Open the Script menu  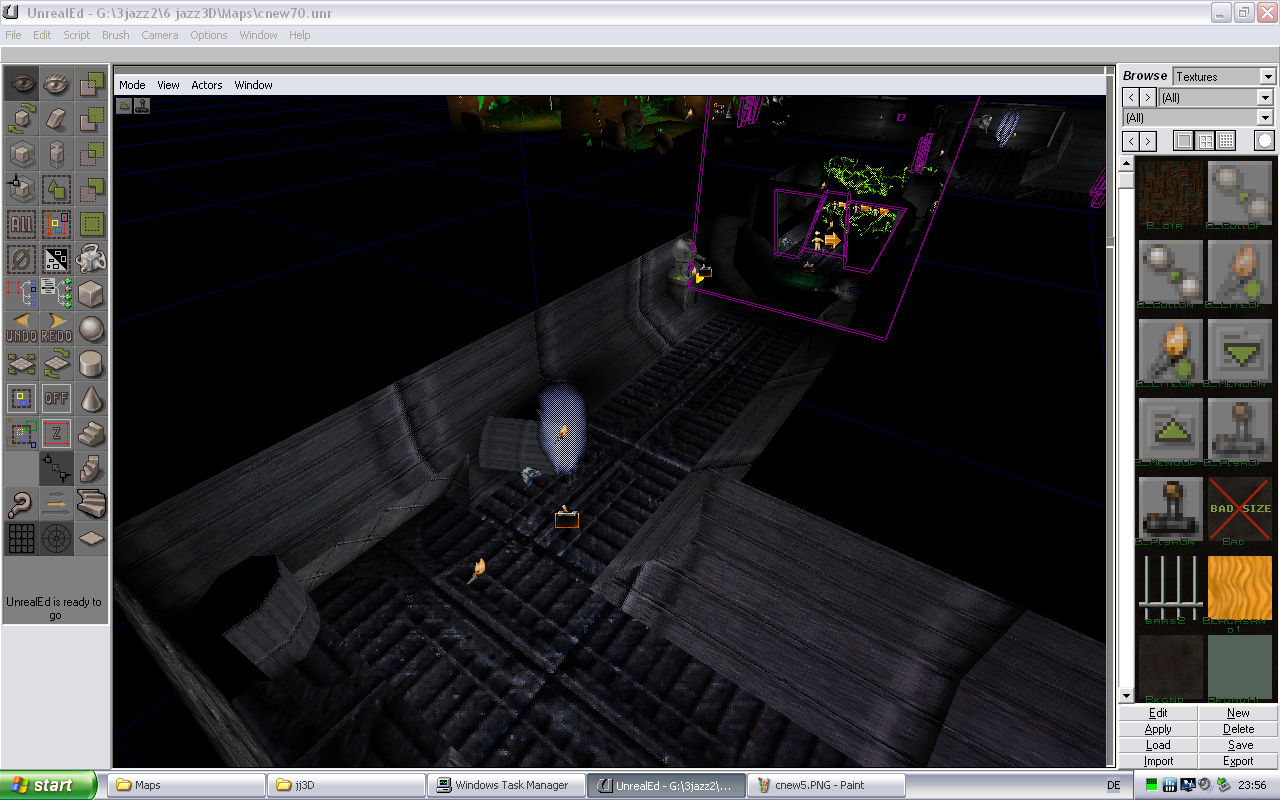coord(77,35)
